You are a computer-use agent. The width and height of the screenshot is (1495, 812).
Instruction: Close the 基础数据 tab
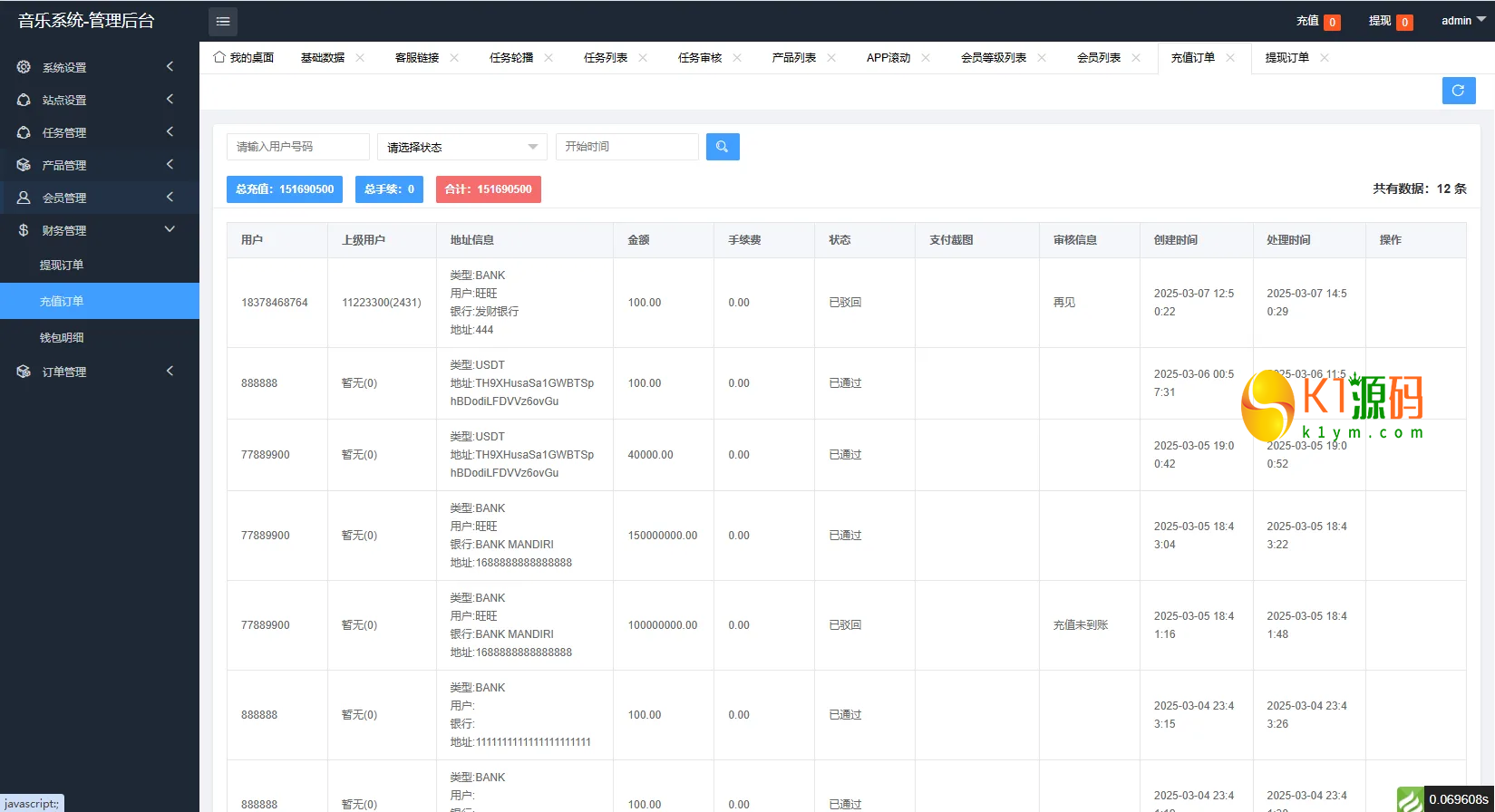tap(360, 57)
